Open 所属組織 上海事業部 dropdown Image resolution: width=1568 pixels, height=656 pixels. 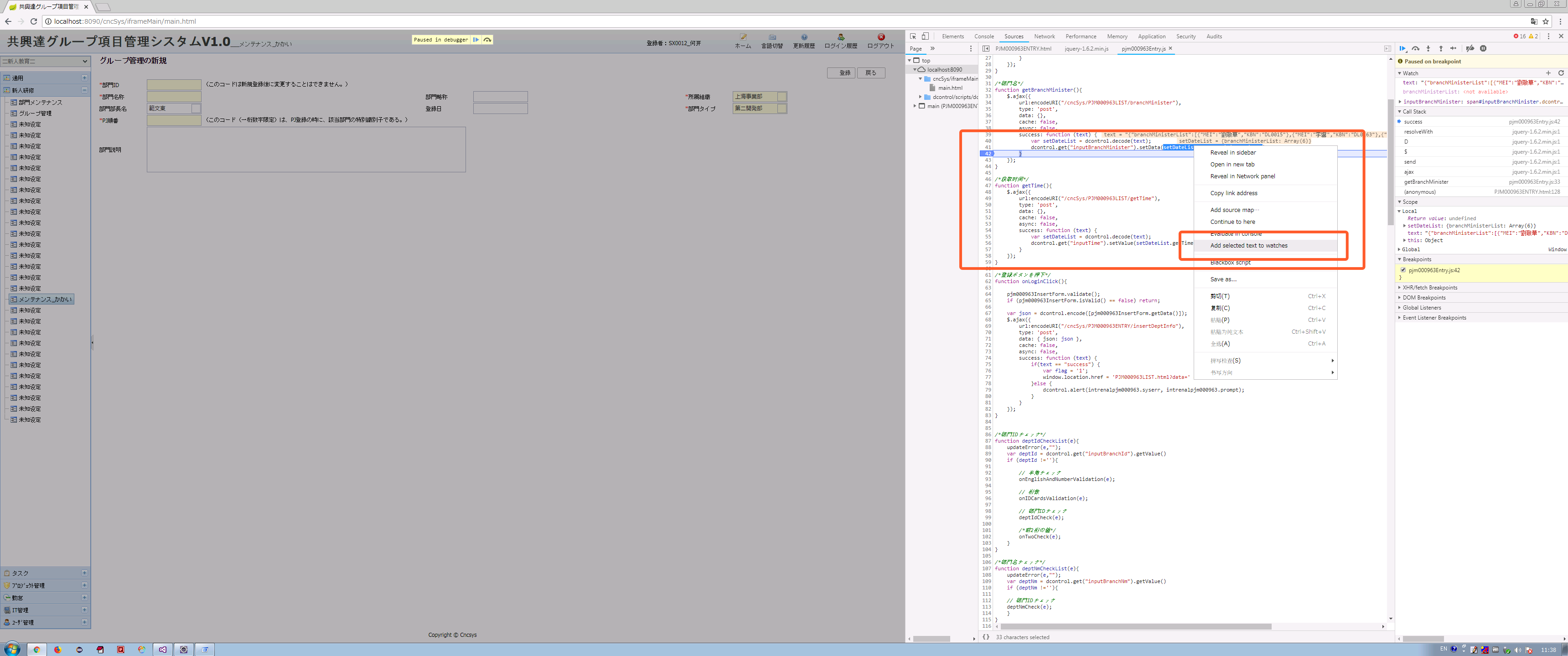click(x=781, y=96)
